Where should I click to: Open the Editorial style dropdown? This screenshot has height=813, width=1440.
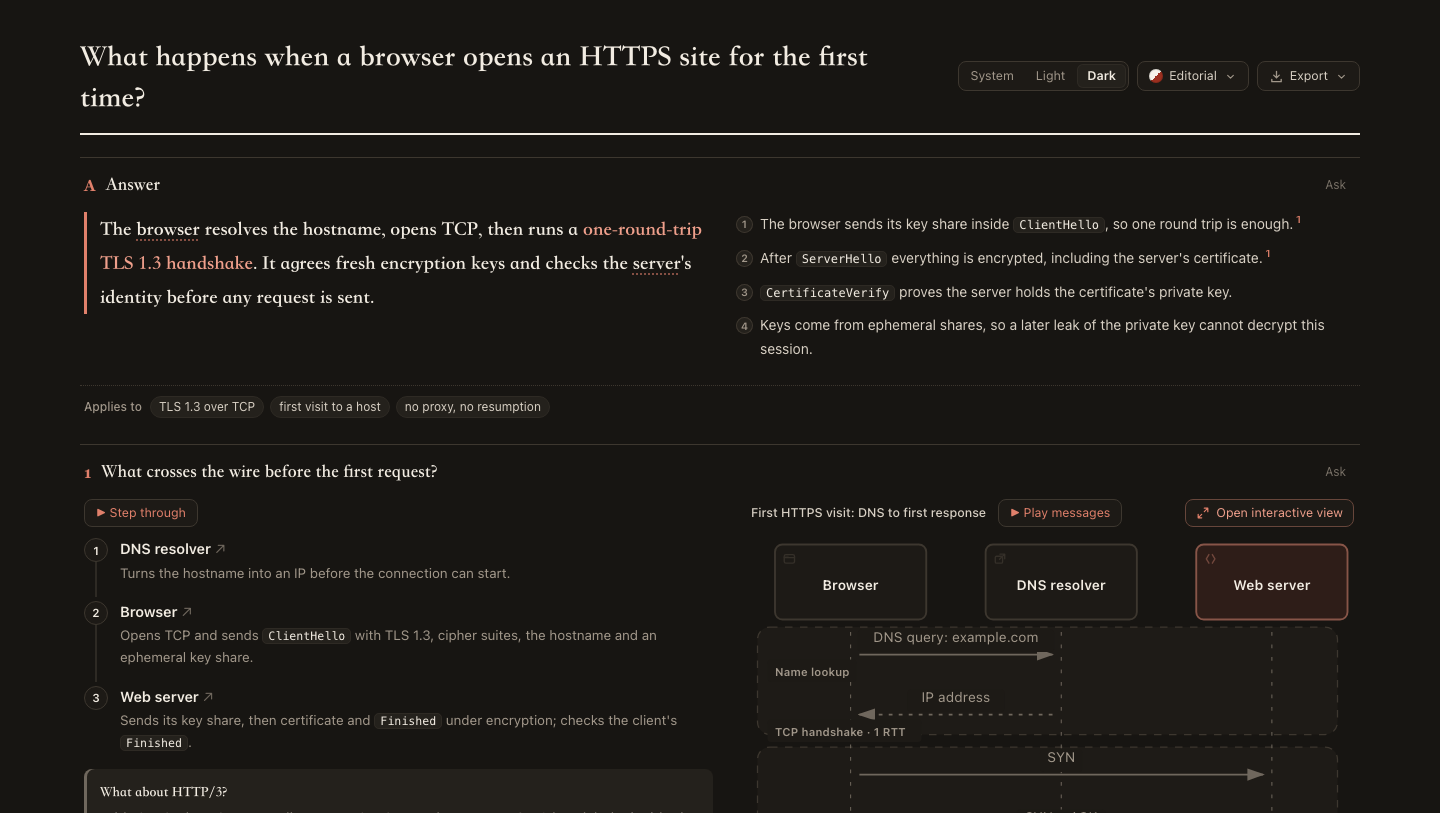[1192, 76]
